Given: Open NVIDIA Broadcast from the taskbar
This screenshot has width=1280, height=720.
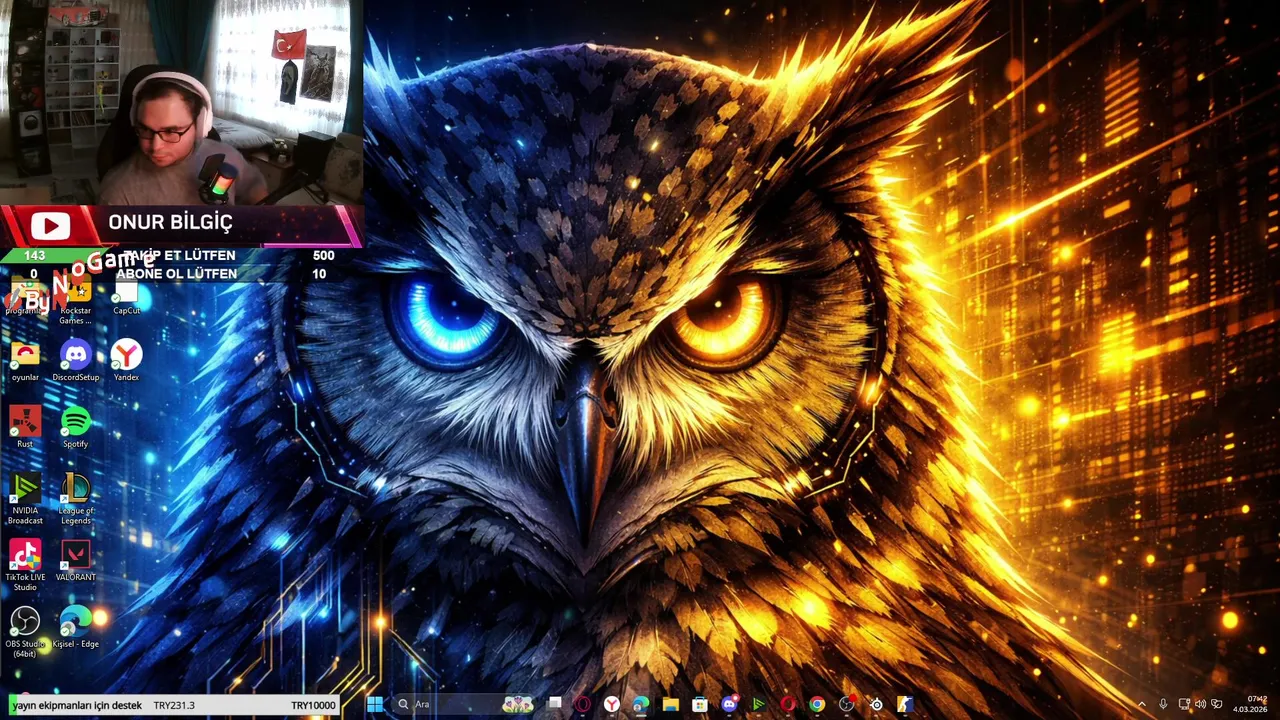Looking at the screenshot, I should tap(759, 705).
